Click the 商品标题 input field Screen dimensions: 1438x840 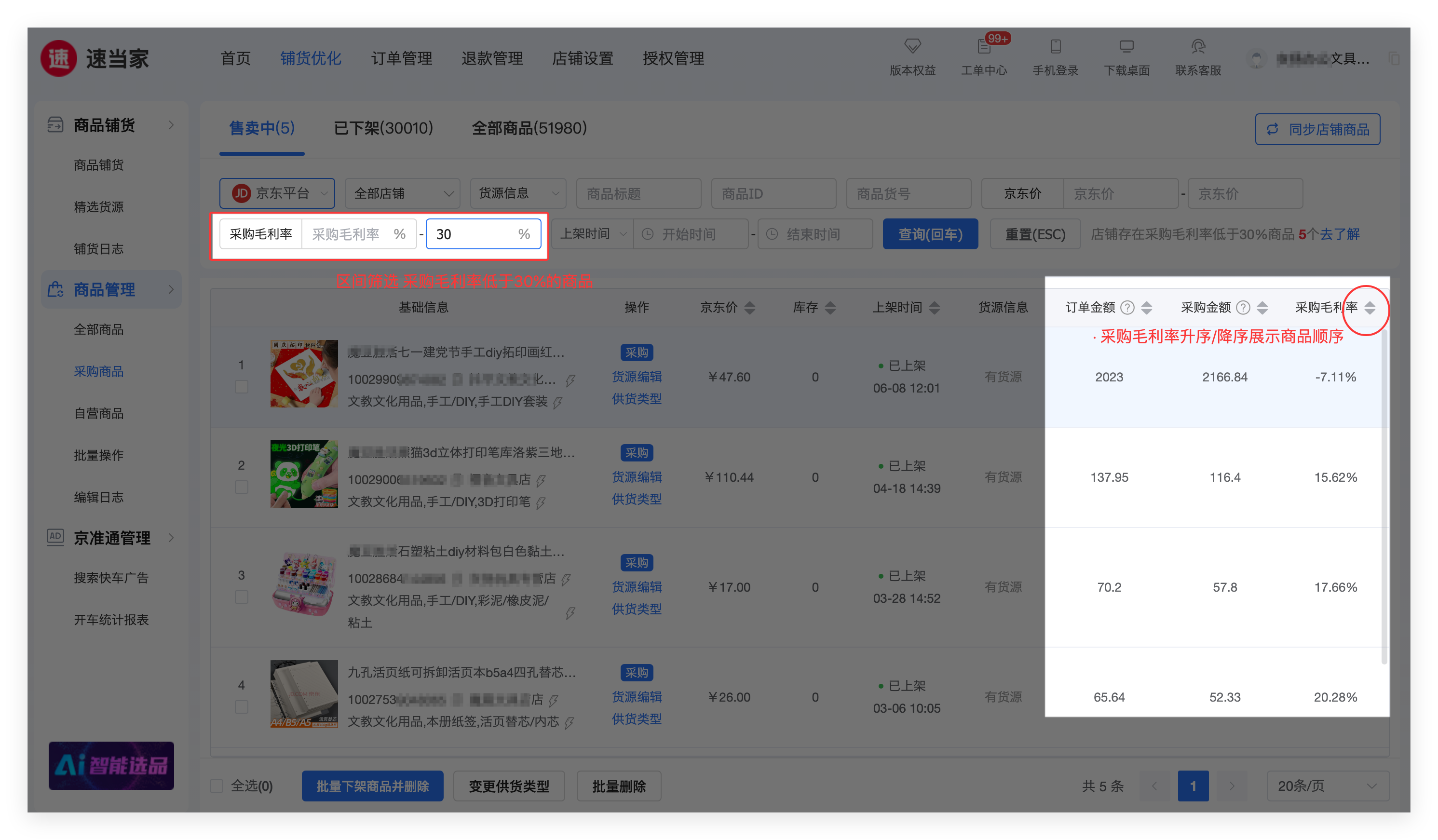pyautogui.click(x=638, y=193)
